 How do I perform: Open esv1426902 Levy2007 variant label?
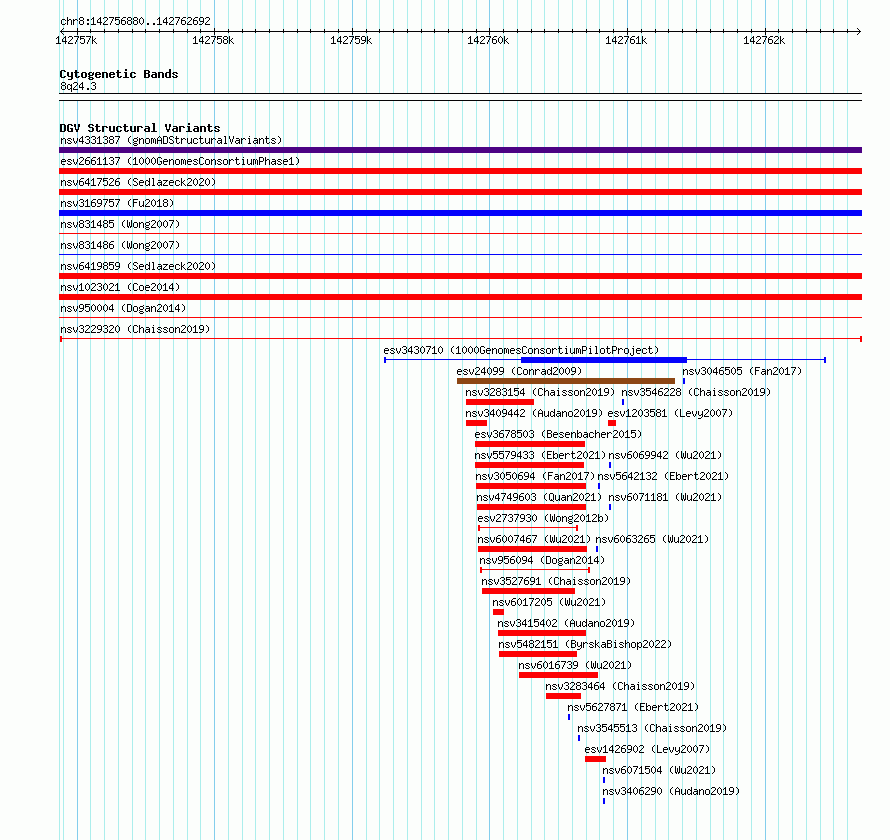pos(647,749)
